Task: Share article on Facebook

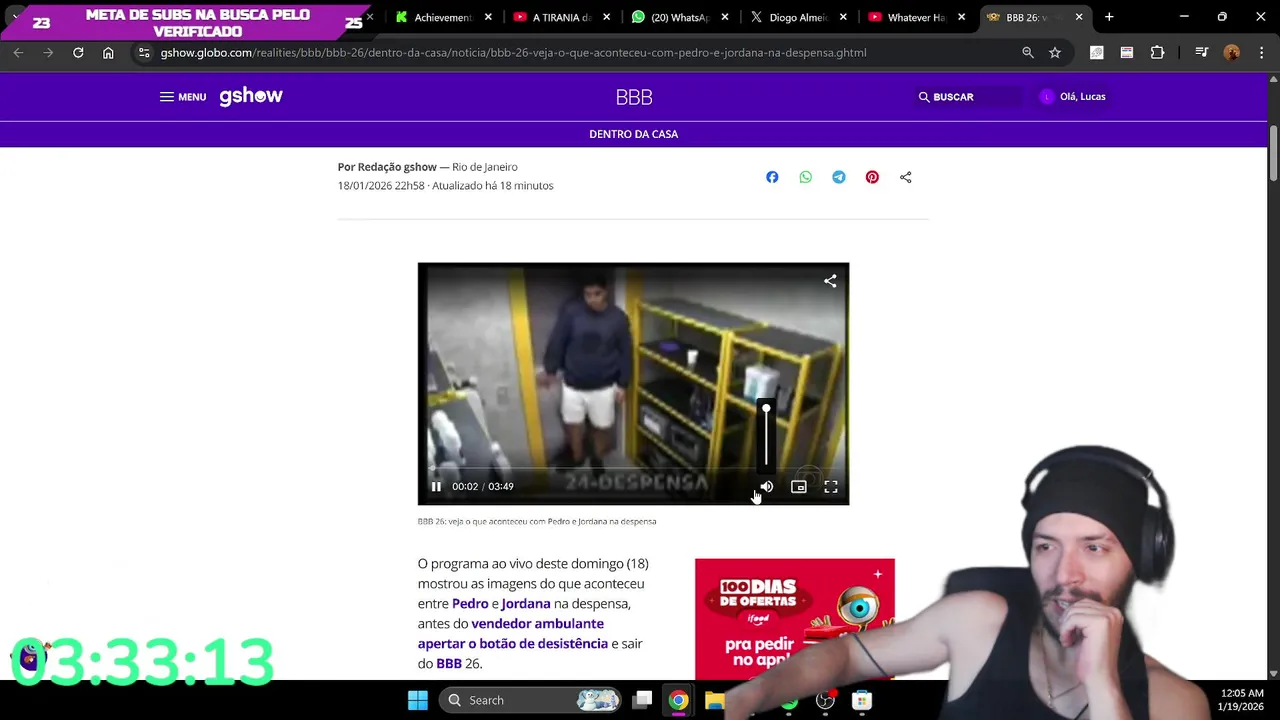Action: 772,177
